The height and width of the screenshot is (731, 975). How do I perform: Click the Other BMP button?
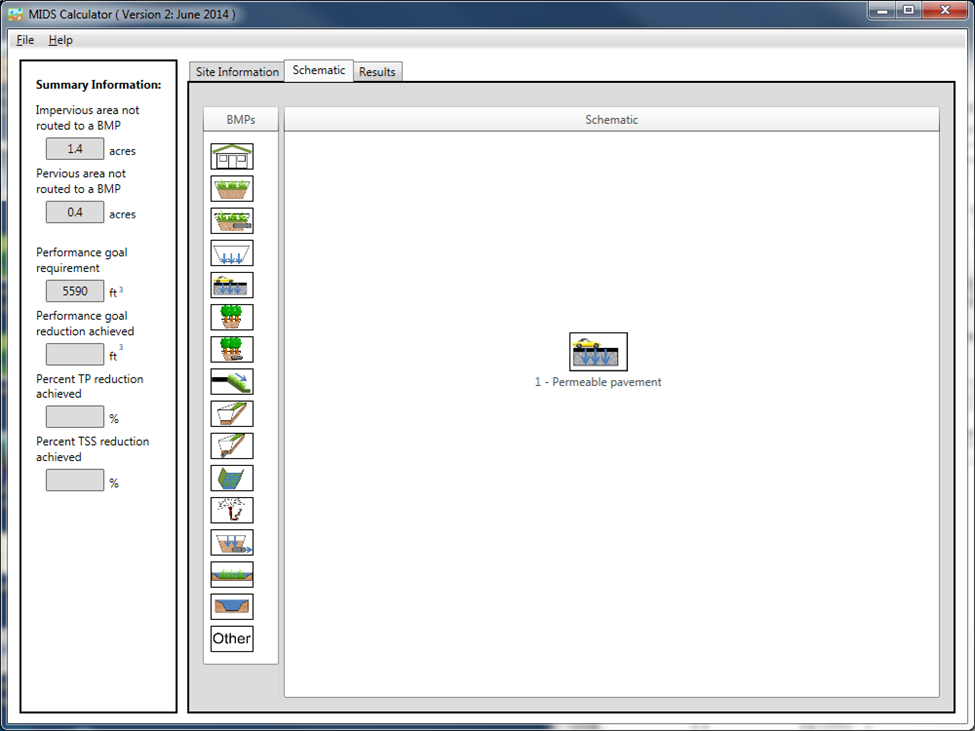(x=232, y=639)
